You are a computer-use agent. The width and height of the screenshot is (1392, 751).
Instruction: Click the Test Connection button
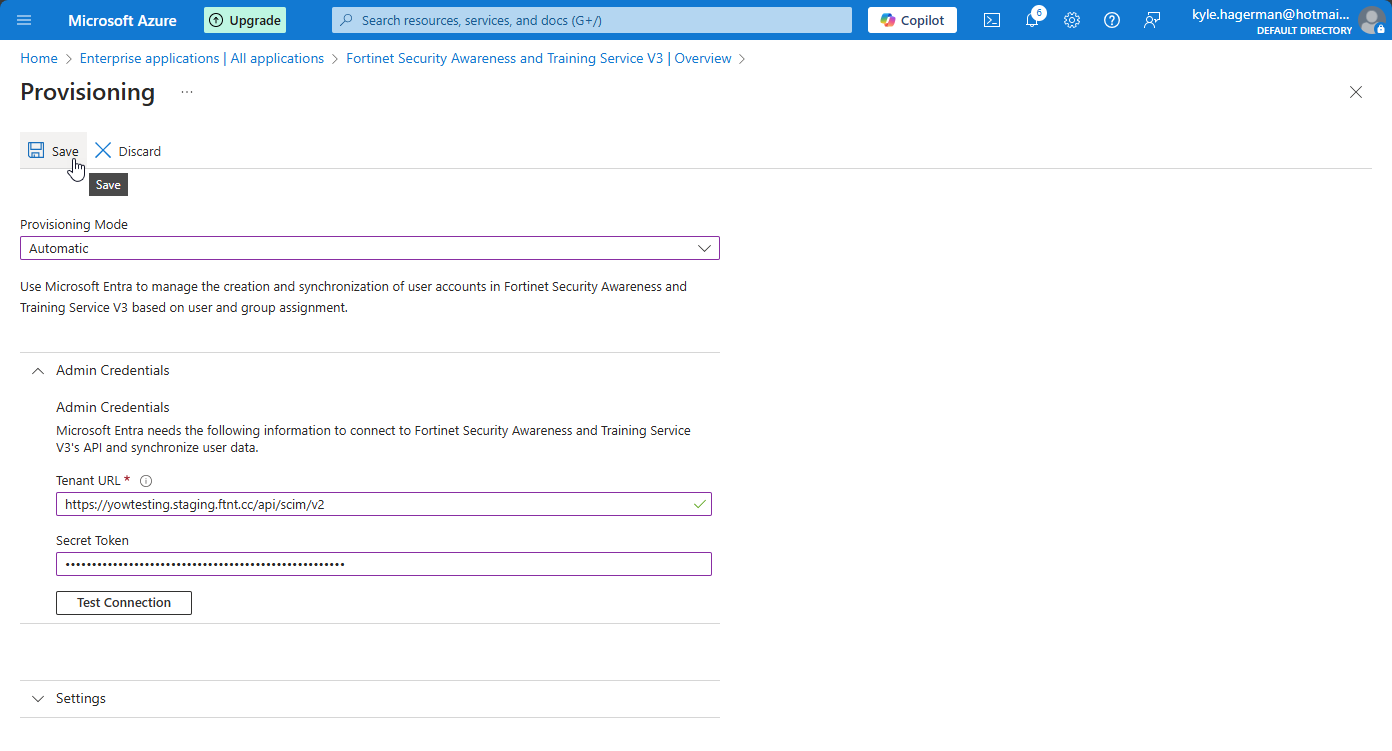pyautogui.click(x=124, y=603)
